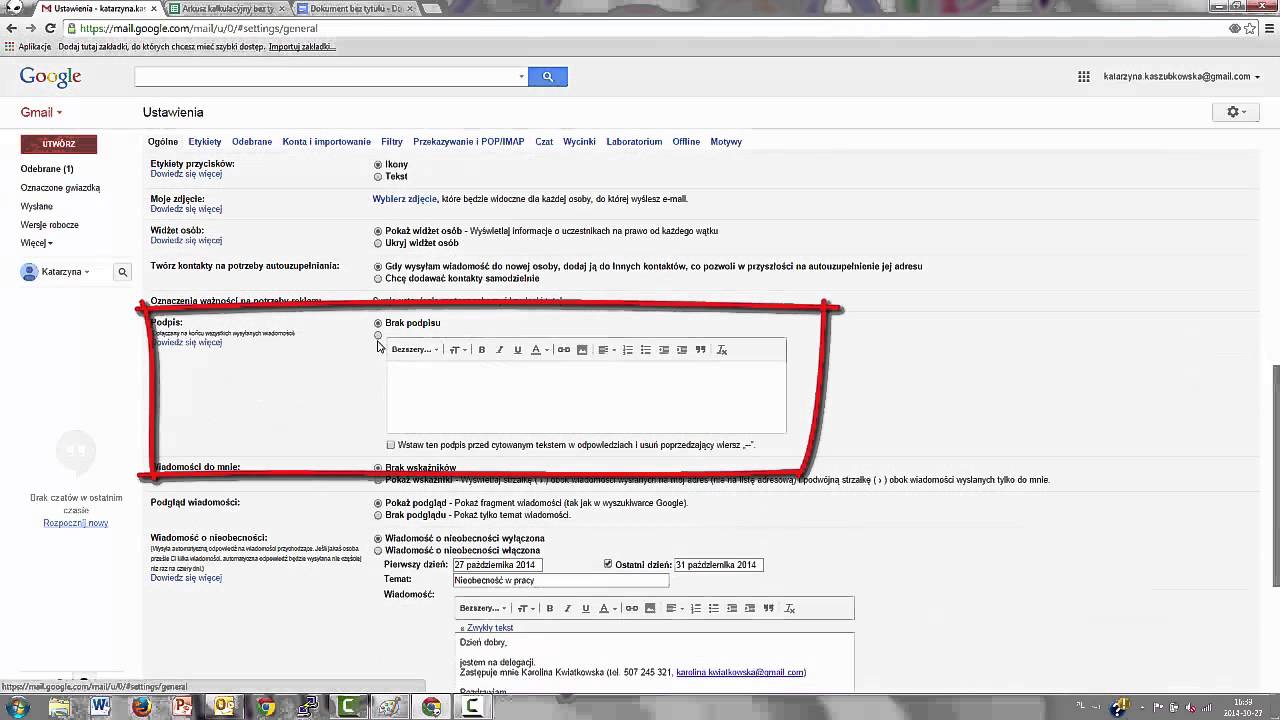Click the UTWÓRZ compose button
The width and height of the screenshot is (1280, 720).
[59, 144]
